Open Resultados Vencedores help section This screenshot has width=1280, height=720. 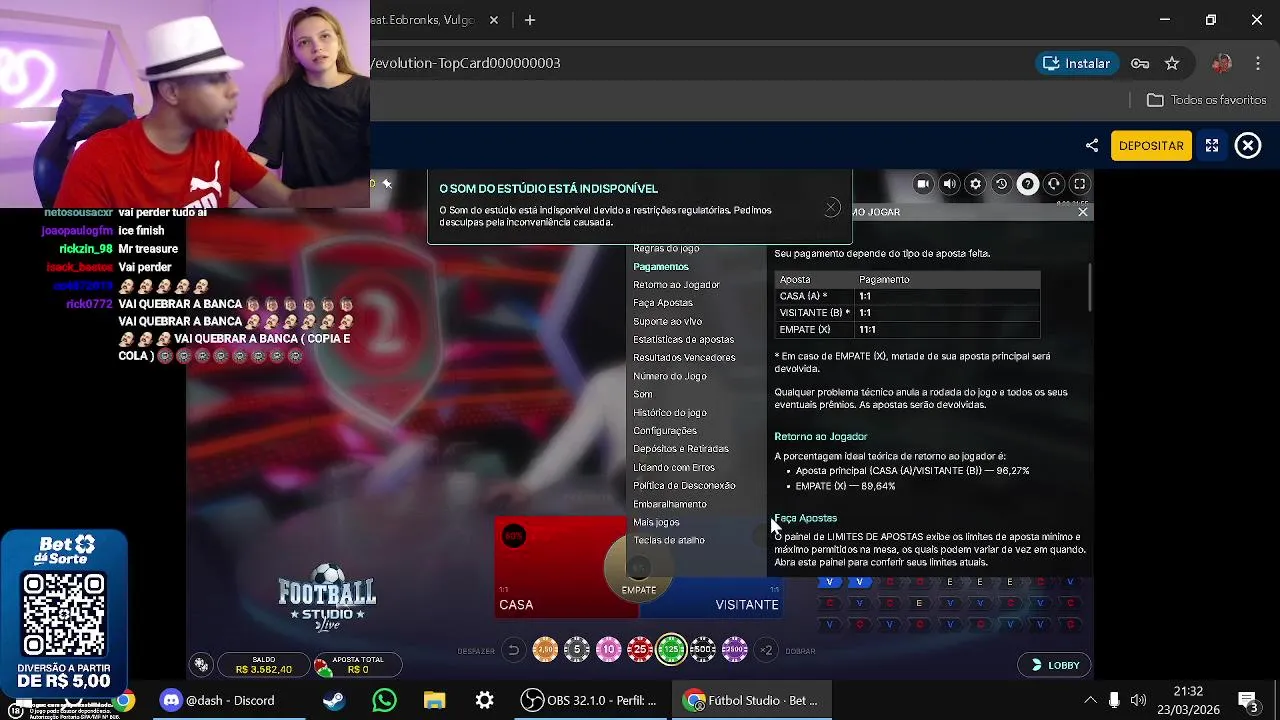point(684,358)
